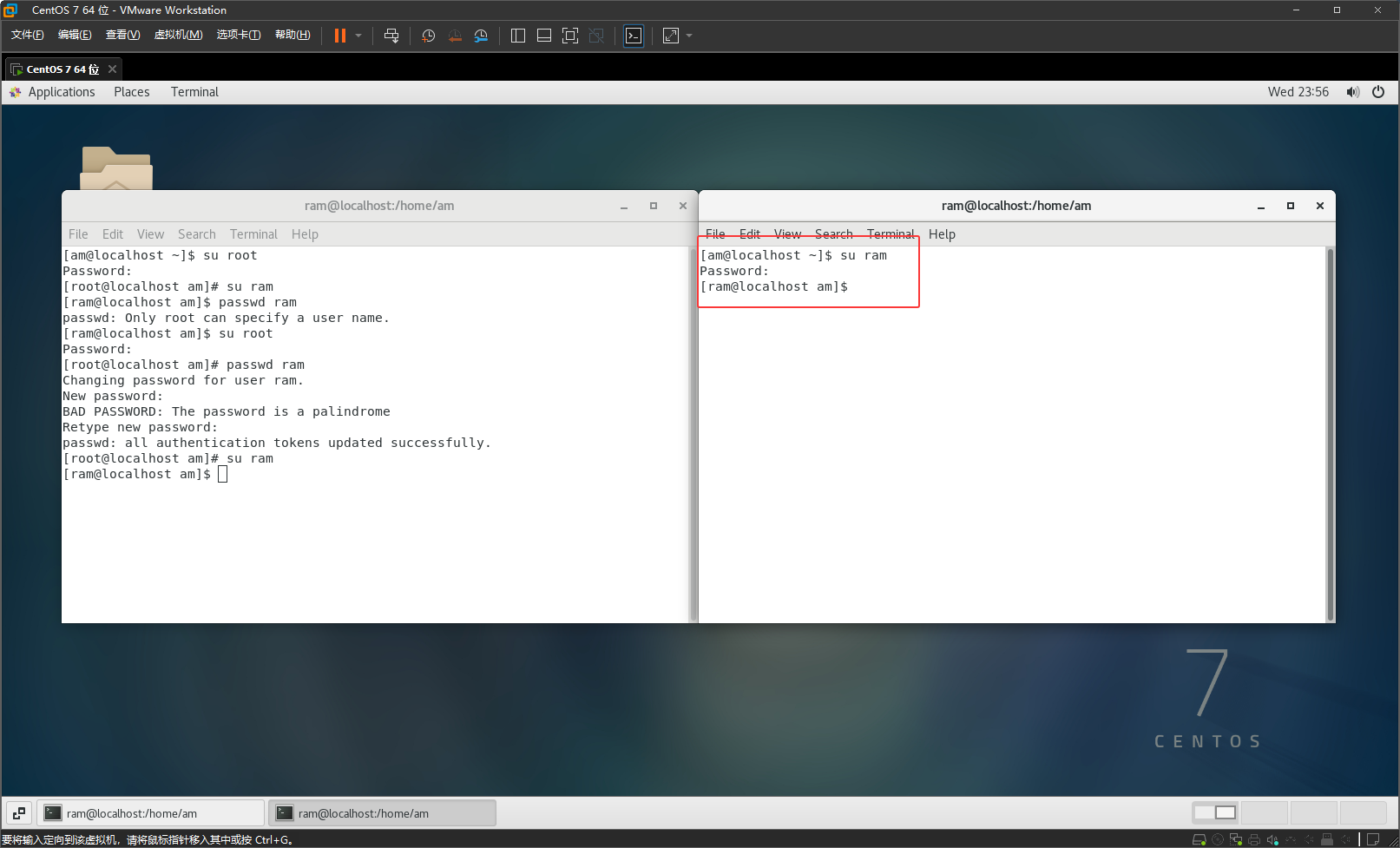The image size is (1400, 848).
Task: Click the message log icon in status bar
Action: coord(1373,839)
